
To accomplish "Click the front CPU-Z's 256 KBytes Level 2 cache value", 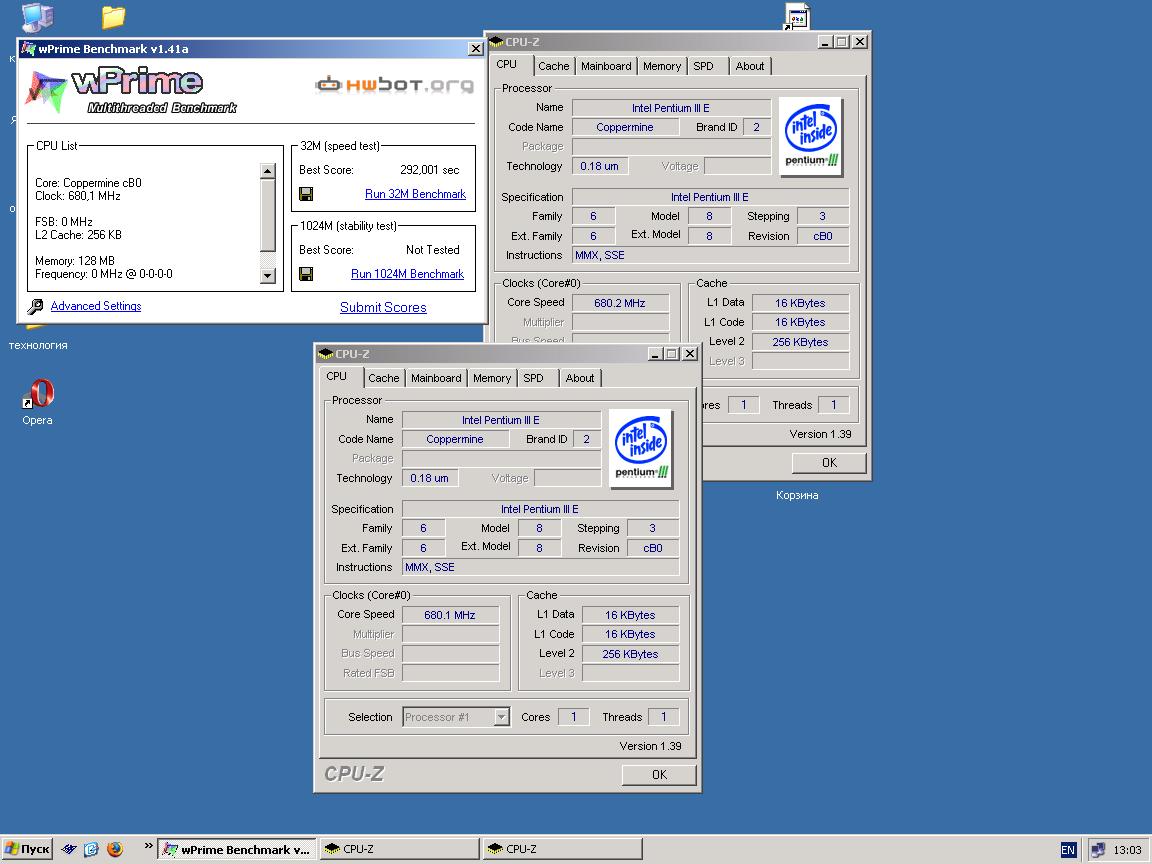I will [x=630, y=654].
